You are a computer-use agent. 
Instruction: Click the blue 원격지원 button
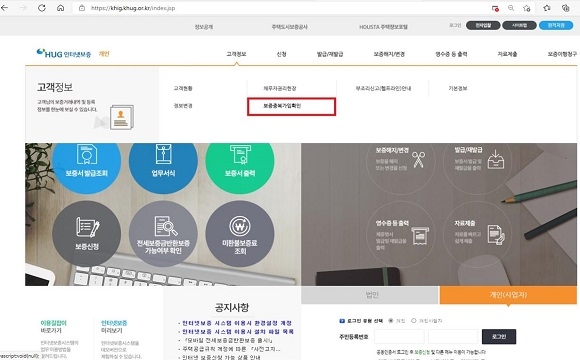click(556, 25)
